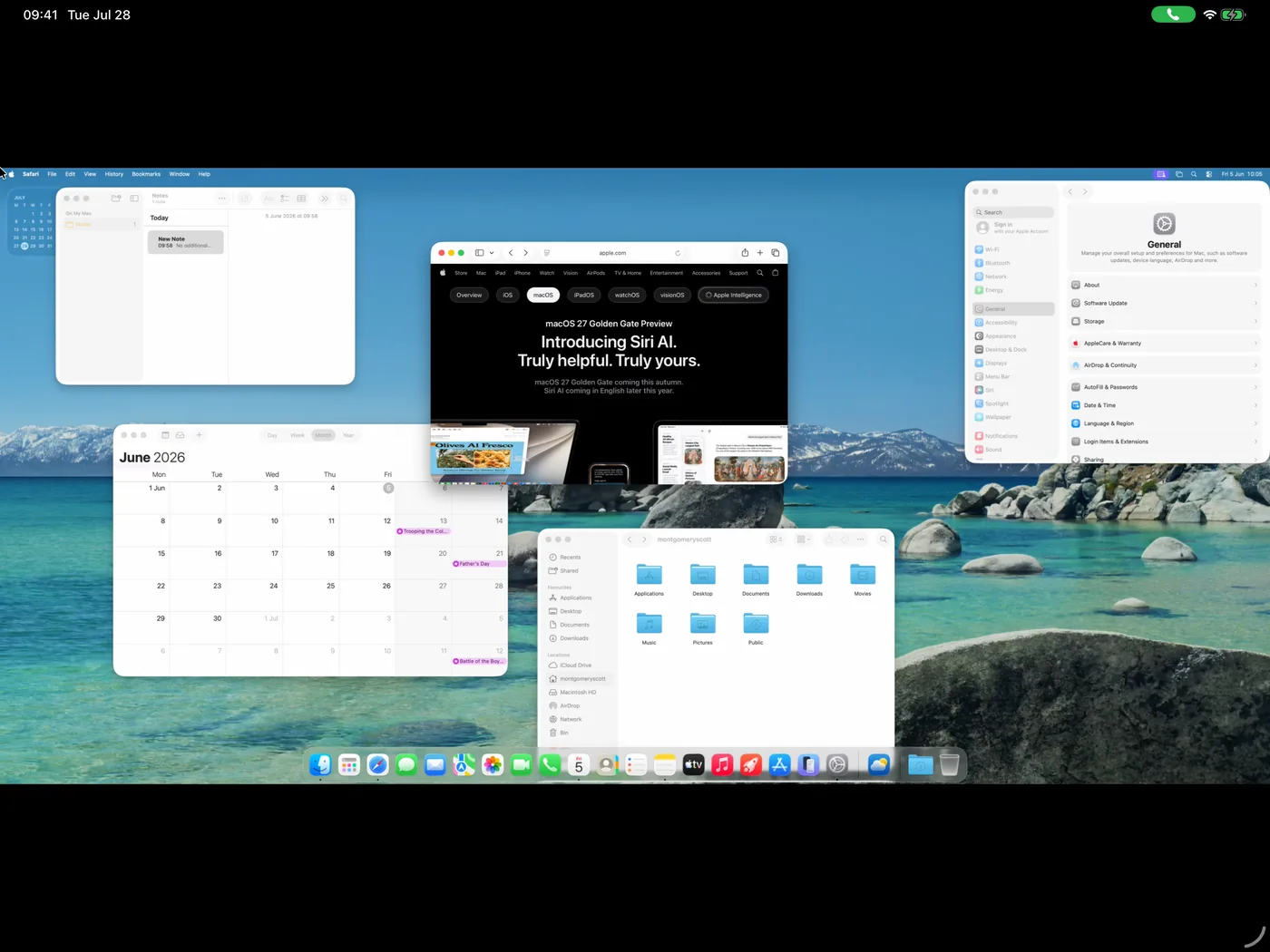This screenshot has height=952, width=1270.
Task: Open Safari sidebar dropdown arrow
Action: (x=492, y=253)
